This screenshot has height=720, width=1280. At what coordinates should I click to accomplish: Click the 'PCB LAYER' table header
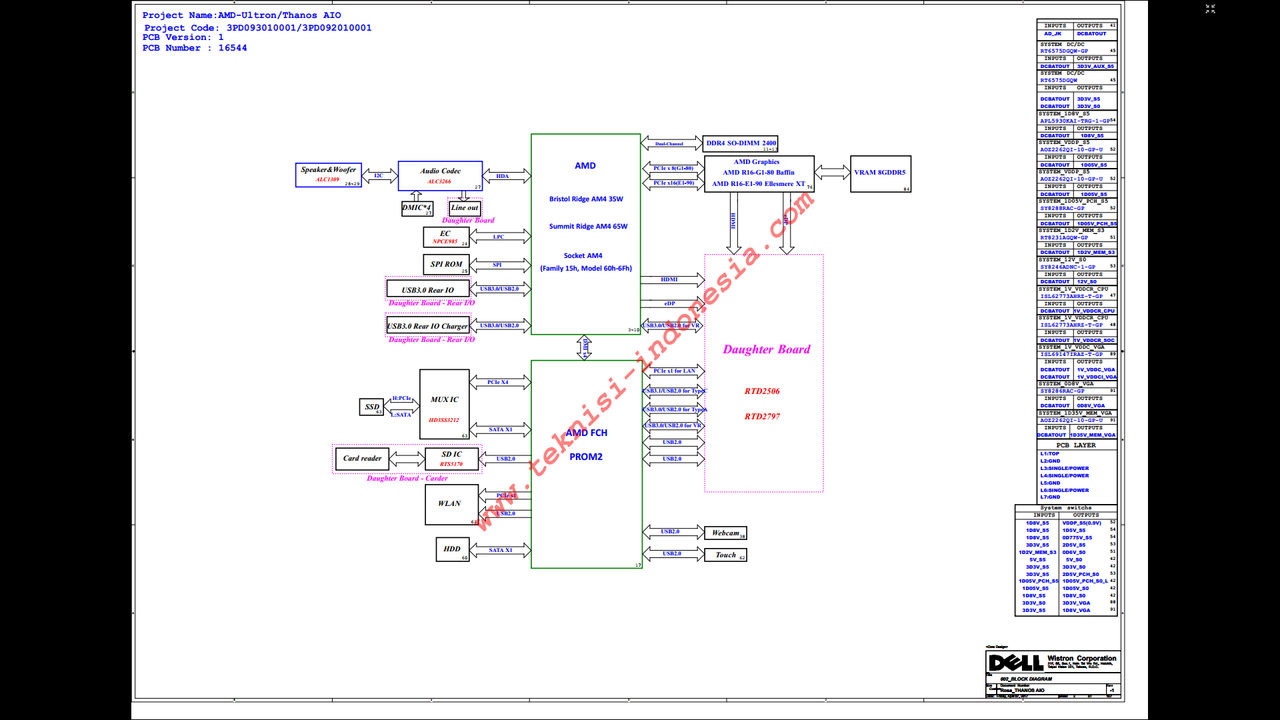click(1076, 445)
